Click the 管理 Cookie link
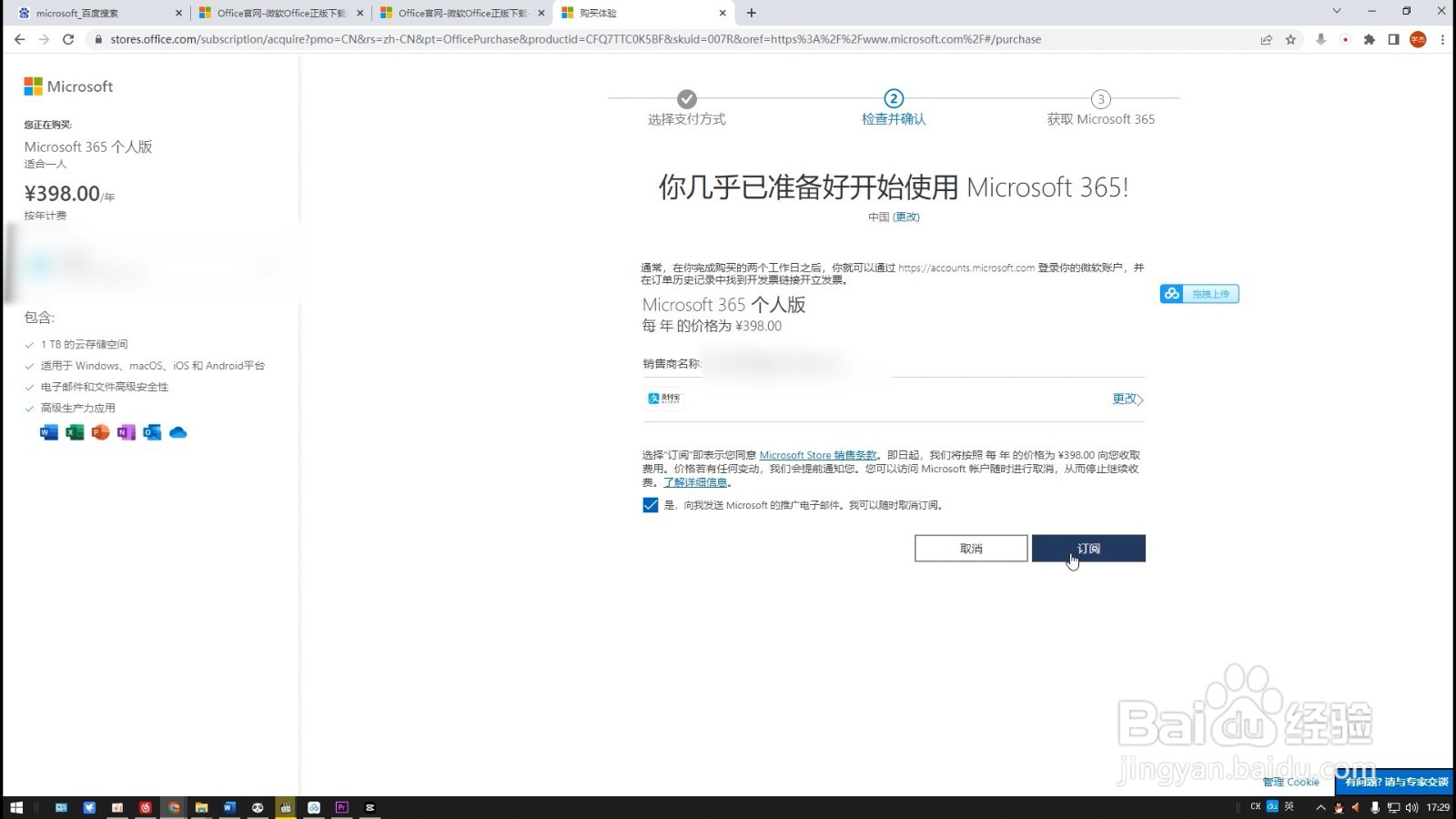The height and width of the screenshot is (819, 1456). (x=1290, y=782)
